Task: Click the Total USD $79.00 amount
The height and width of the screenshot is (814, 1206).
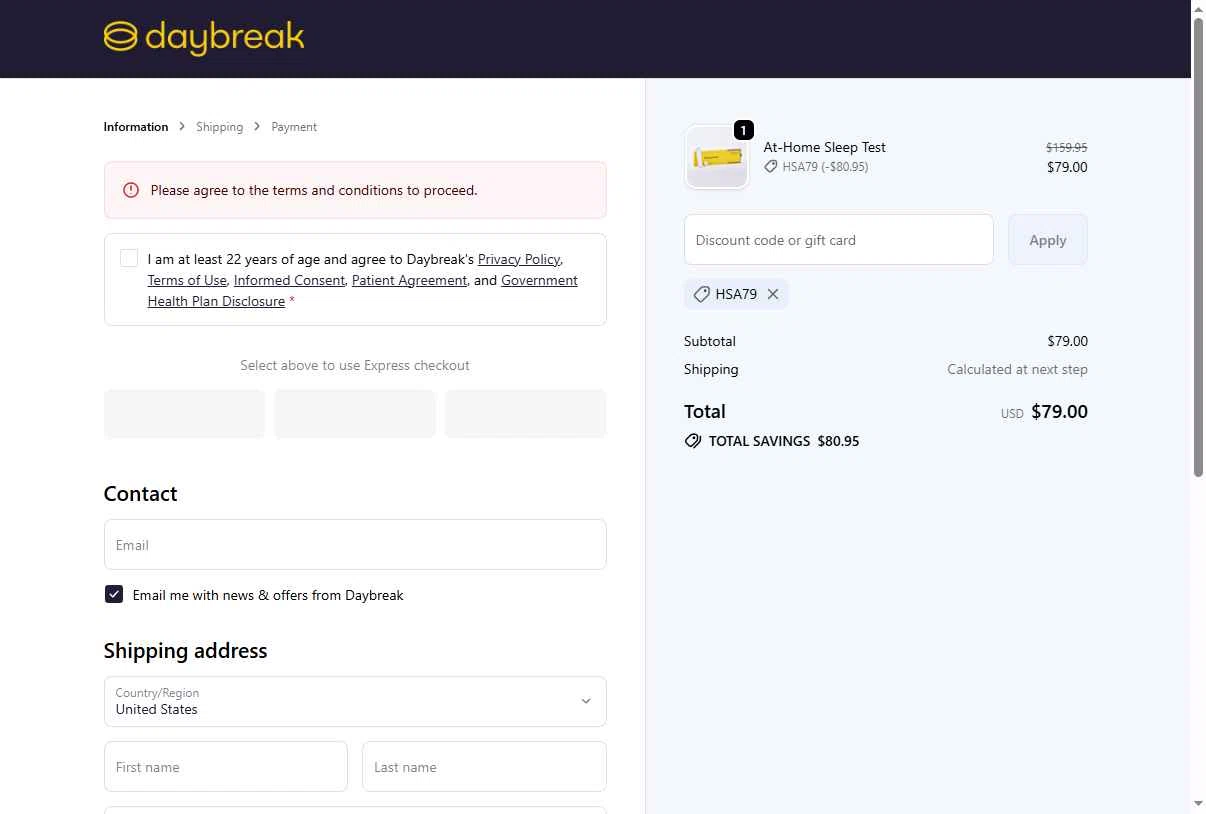Action: (1044, 412)
